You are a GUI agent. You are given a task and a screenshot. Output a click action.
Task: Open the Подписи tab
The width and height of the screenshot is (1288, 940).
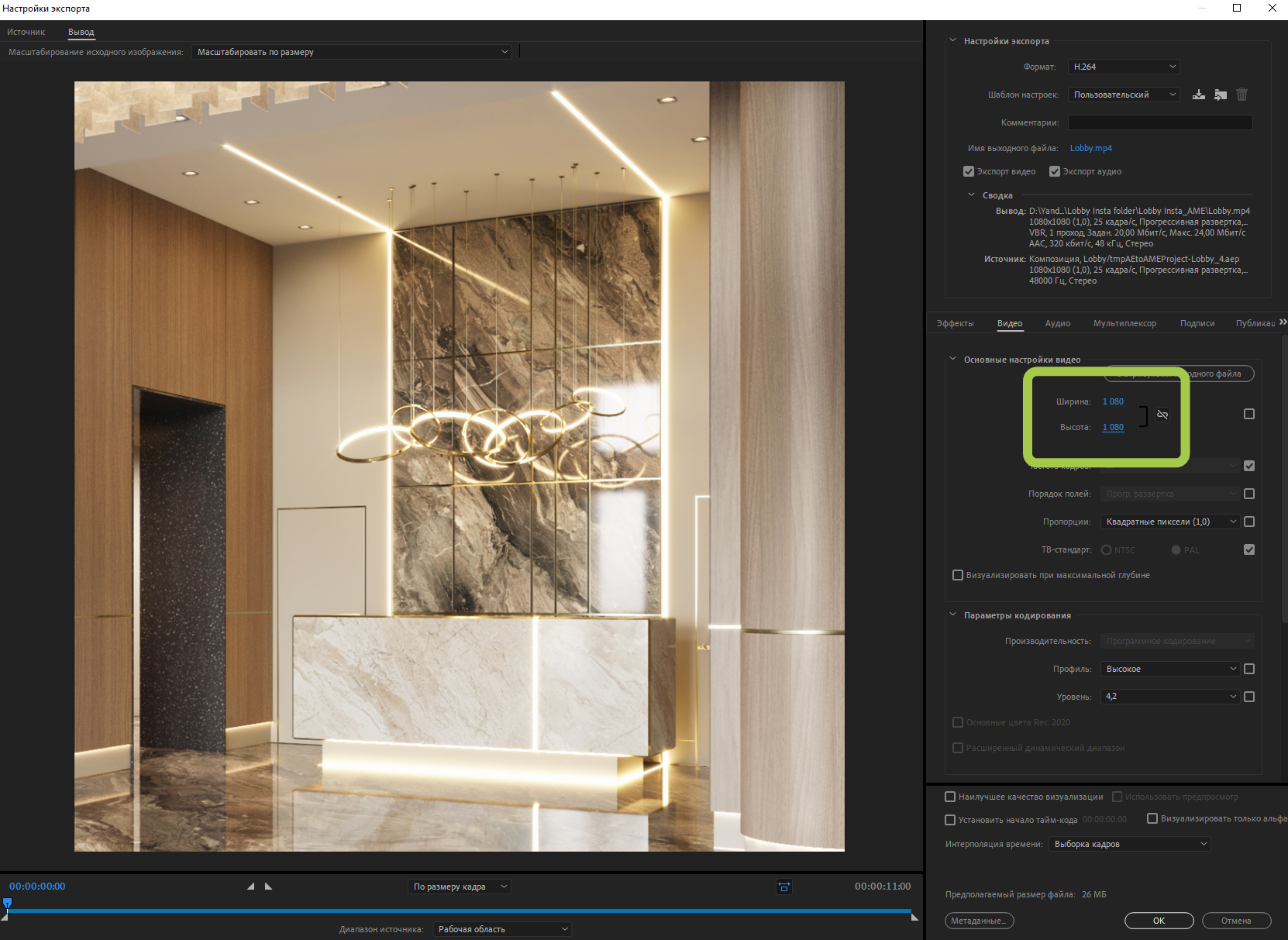(1197, 323)
